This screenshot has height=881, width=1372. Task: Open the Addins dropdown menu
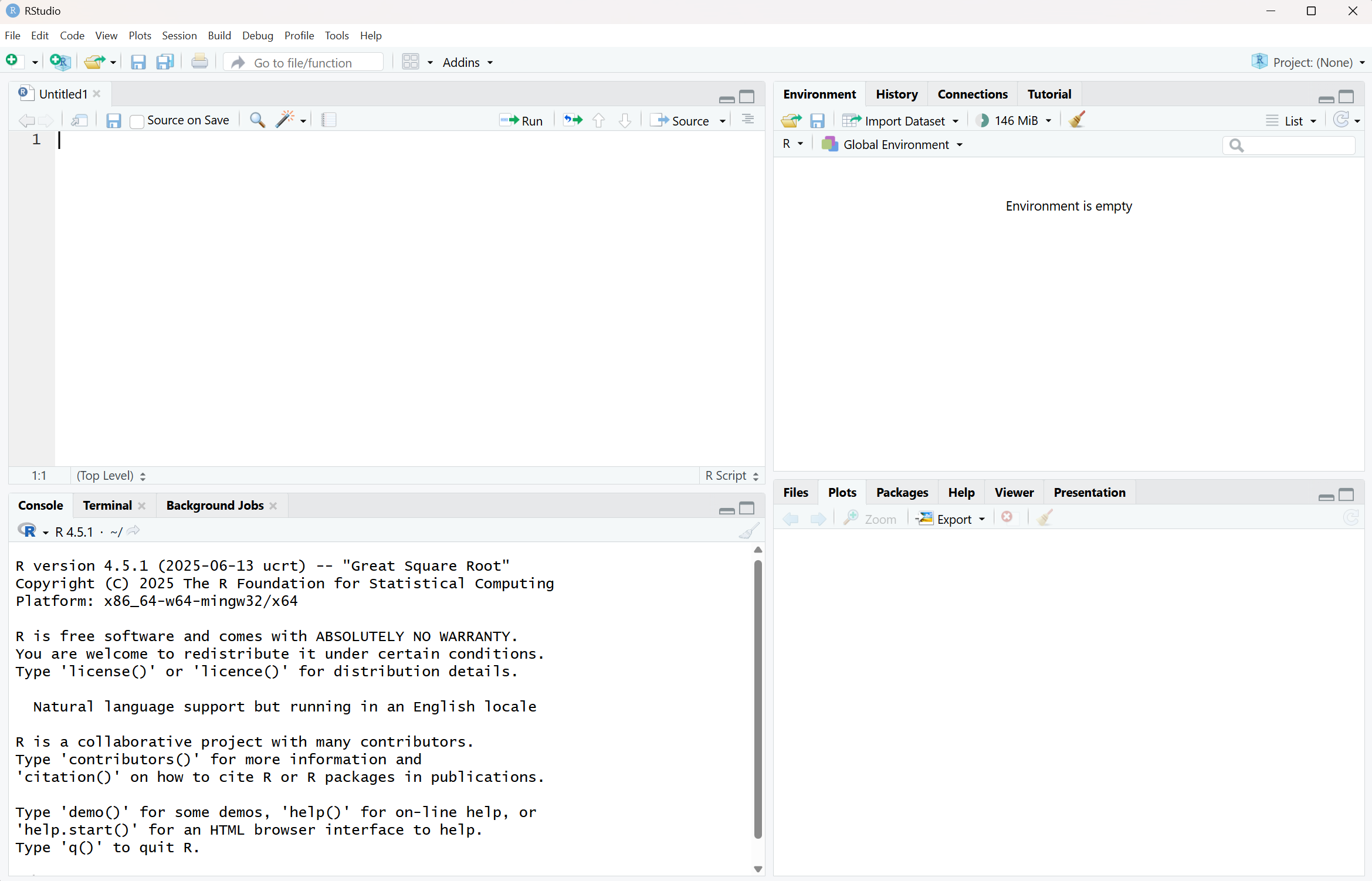[x=468, y=62]
